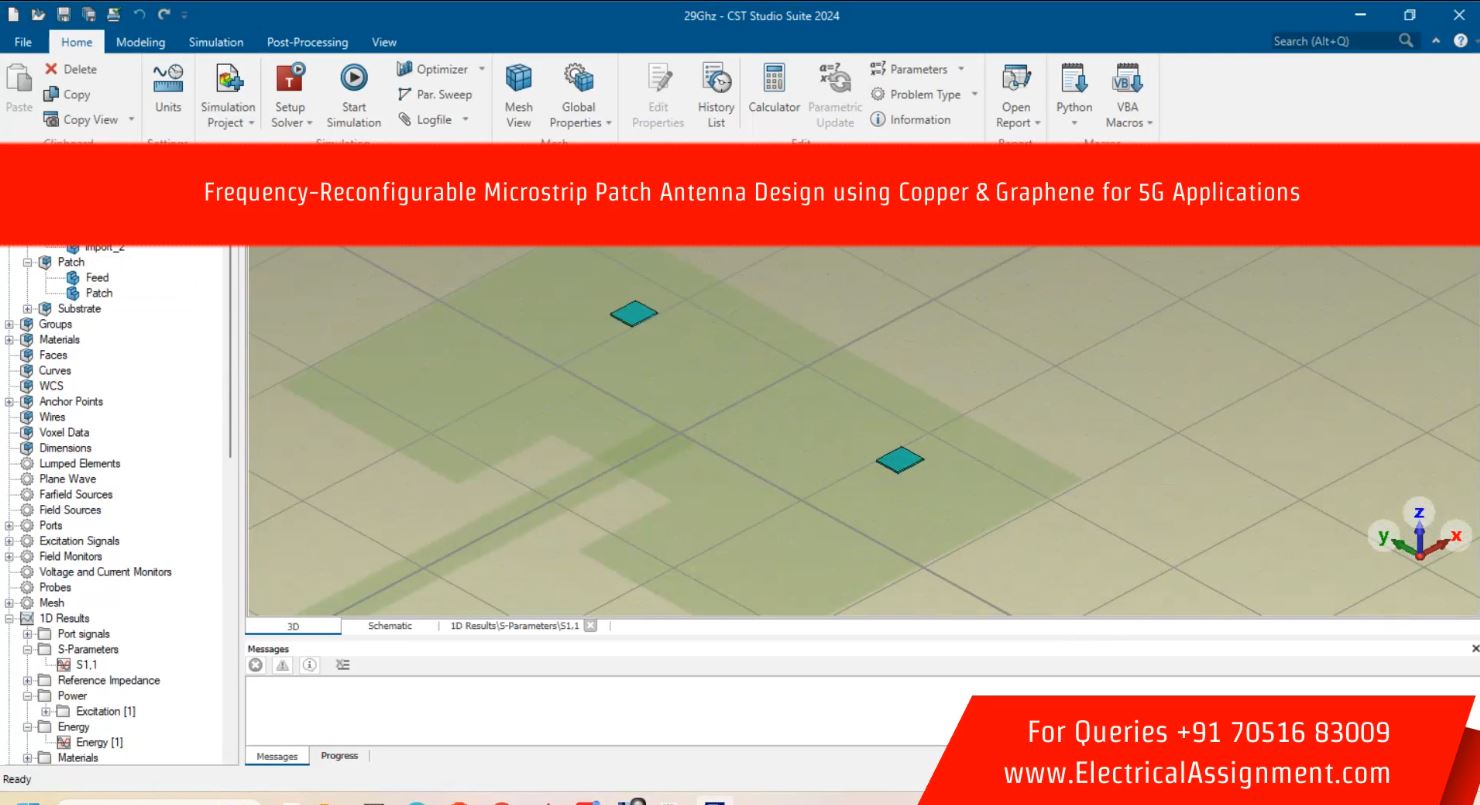Toggle info messages filter in Messages panel
The image size is (1480, 805).
(310, 665)
